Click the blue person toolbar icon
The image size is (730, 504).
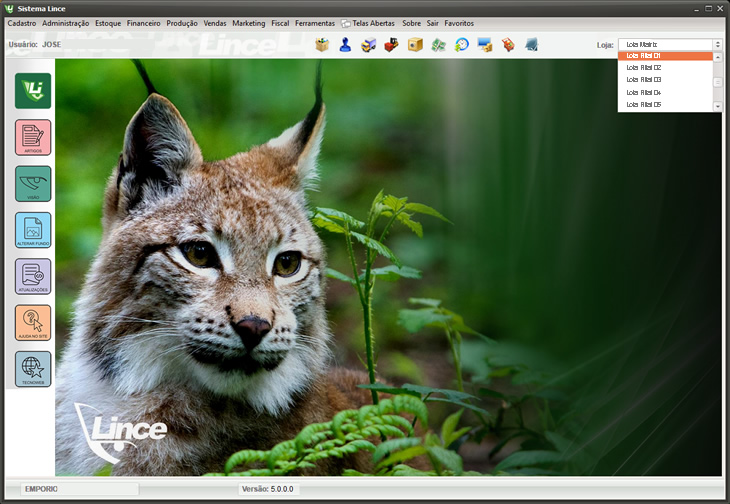(345, 45)
